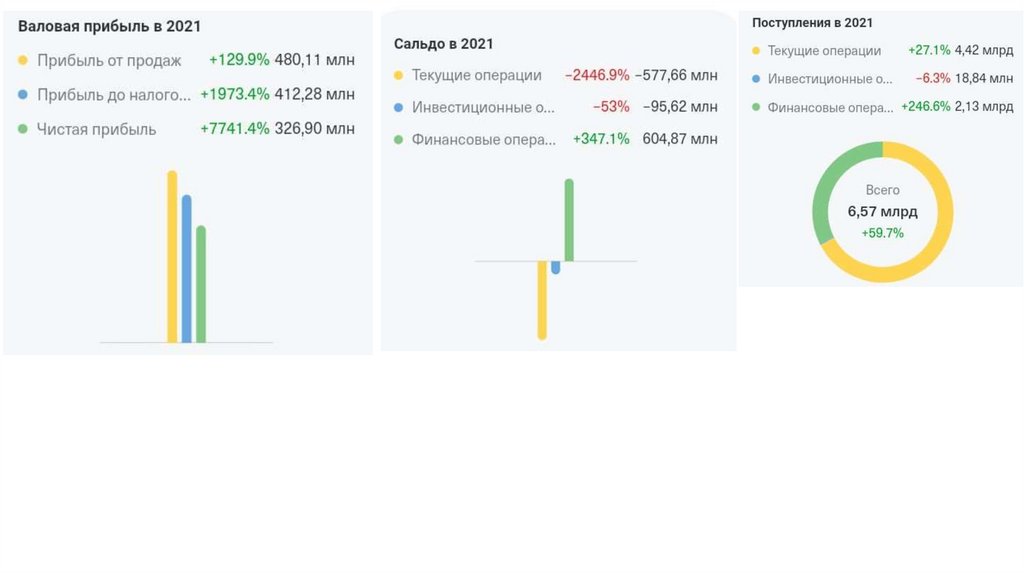Image resolution: width=1024 pixels, height=574 pixels.
Task: Click the 18,84 млрд investment value
Action: pos(984,78)
